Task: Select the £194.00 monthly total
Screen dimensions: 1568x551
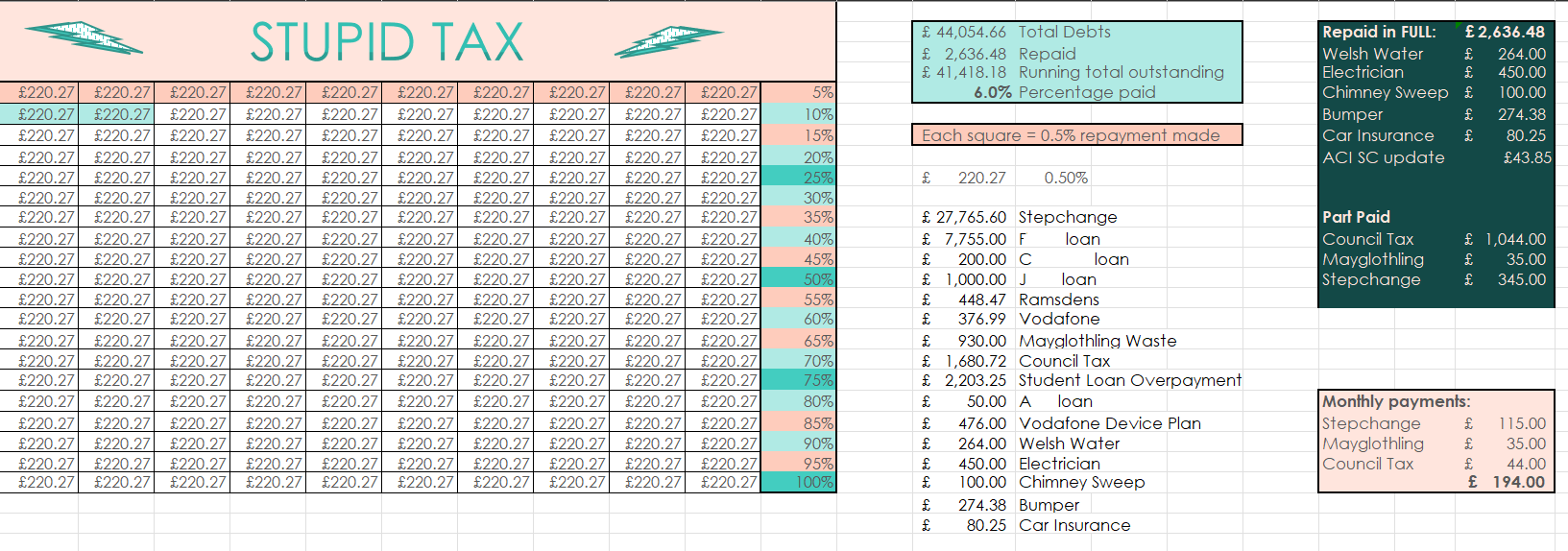Action: coord(1507,482)
